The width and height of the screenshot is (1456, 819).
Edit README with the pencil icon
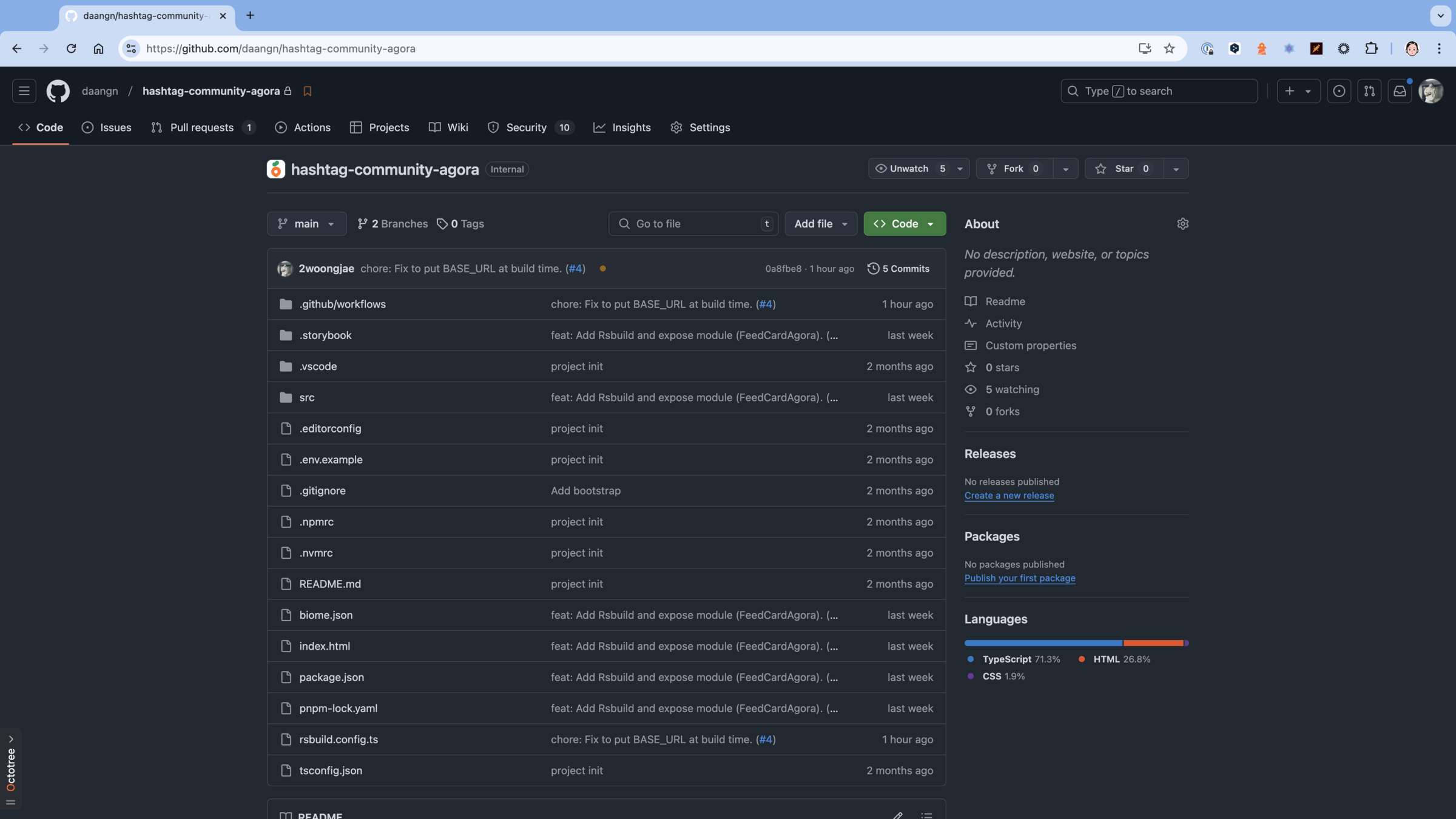[x=898, y=815]
